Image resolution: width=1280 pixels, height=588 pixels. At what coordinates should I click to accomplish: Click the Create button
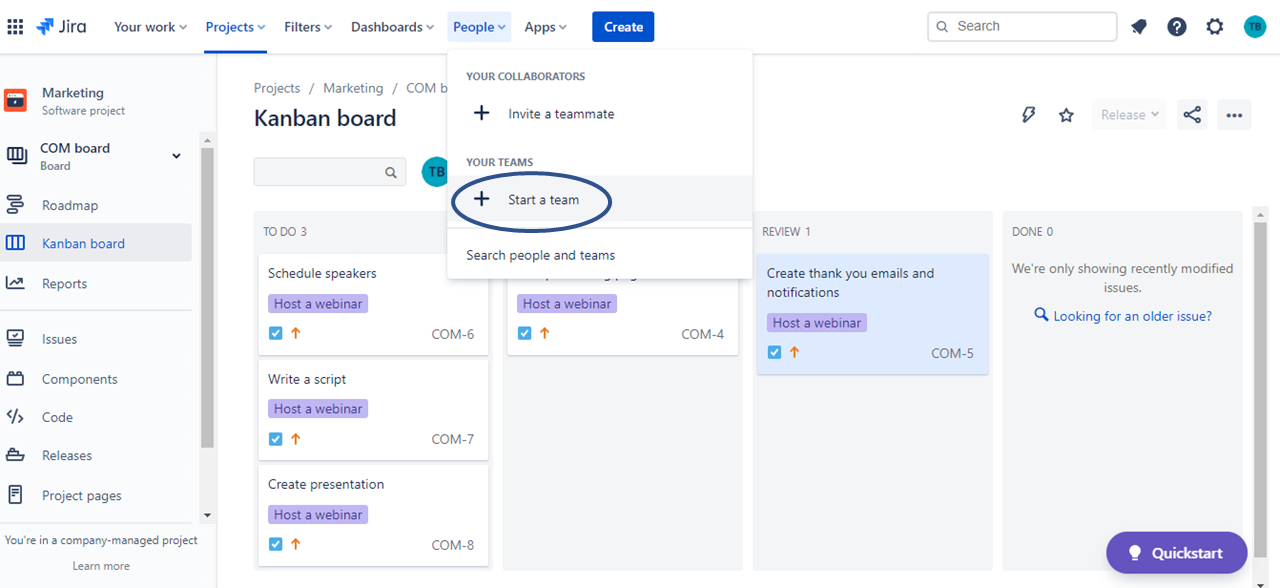point(622,26)
